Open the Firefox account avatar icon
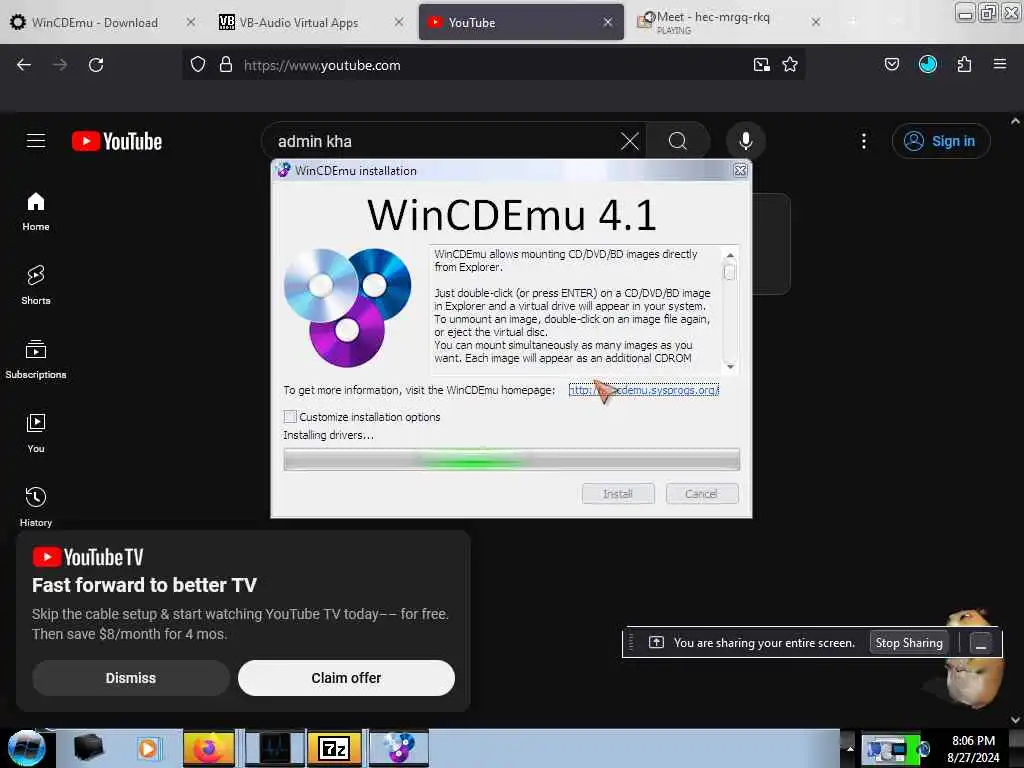The height and width of the screenshot is (768, 1024). [x=928, y=64]
